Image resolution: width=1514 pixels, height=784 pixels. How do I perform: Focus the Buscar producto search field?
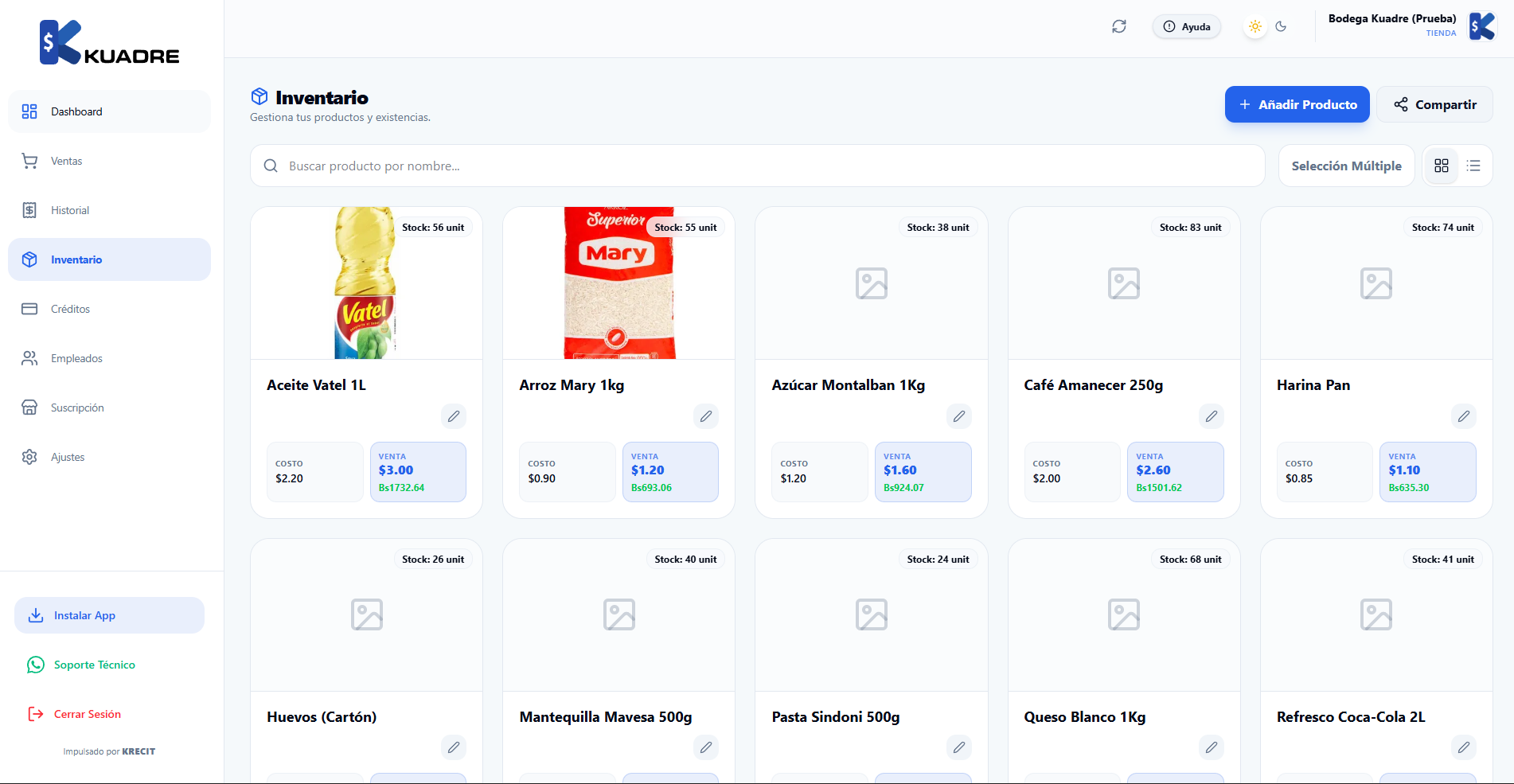757,166
